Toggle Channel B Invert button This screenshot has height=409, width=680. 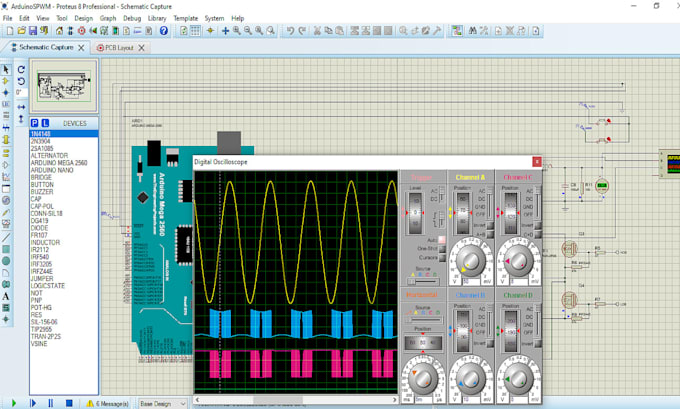pyautogui.click(x=490, y=344)
